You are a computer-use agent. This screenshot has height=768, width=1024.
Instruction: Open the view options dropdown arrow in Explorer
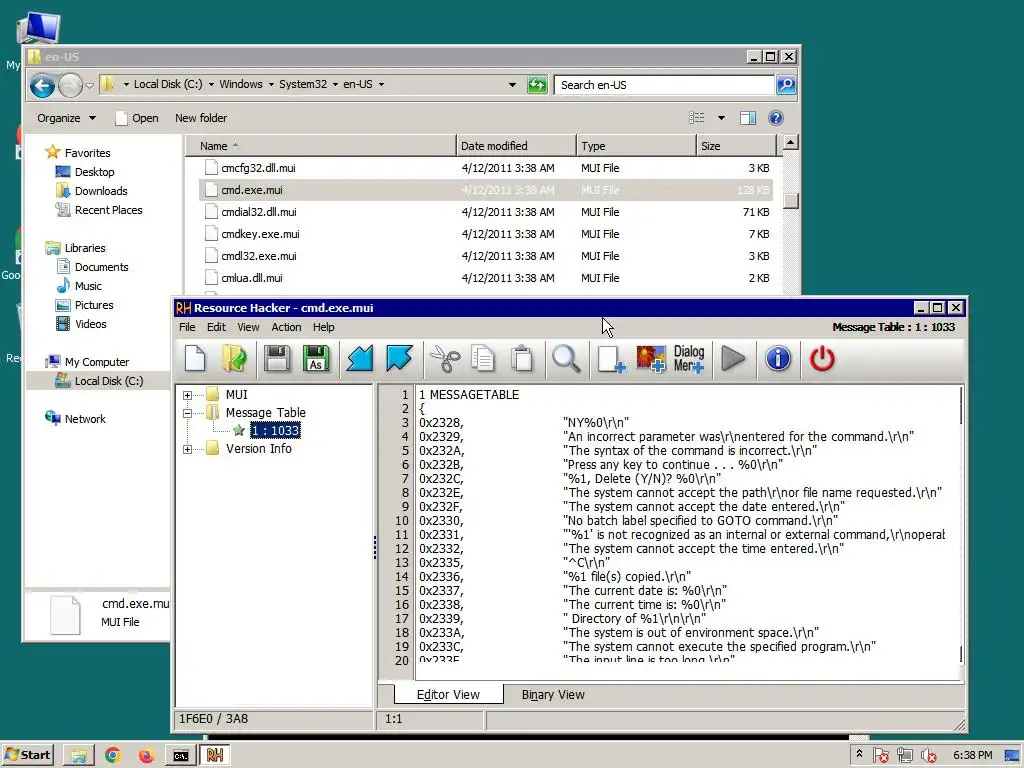coord(721,118)
